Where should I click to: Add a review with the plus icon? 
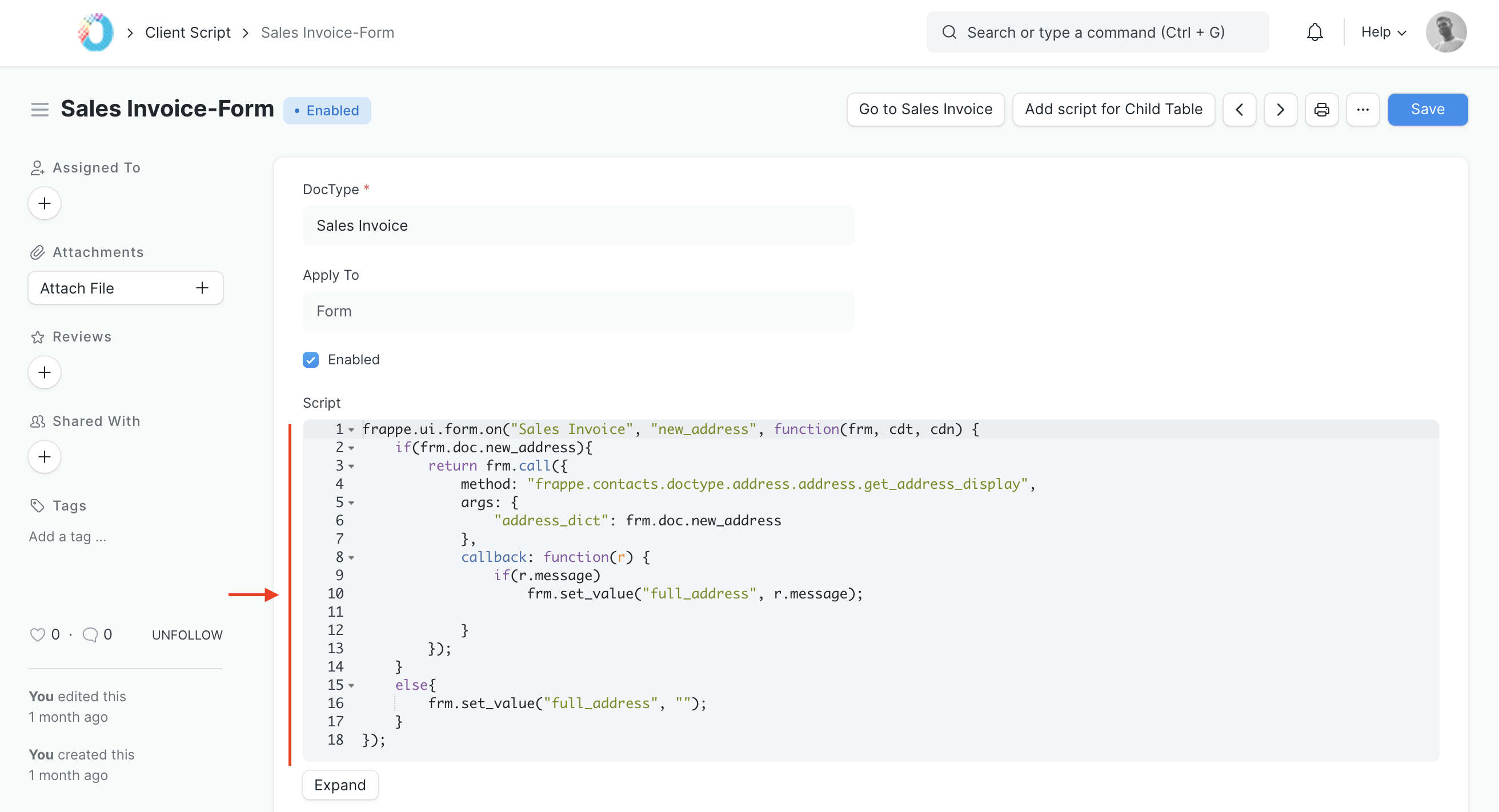(44, 372)
